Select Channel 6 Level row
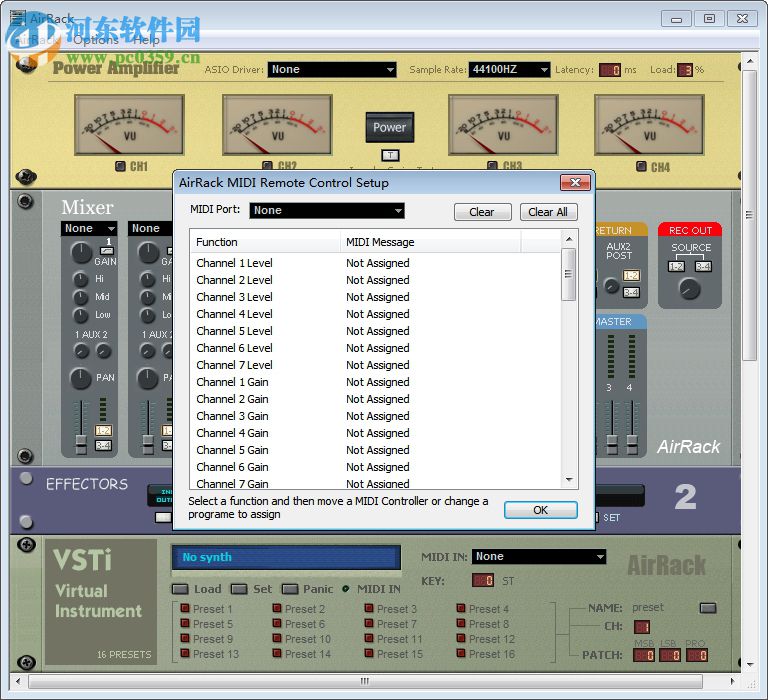 [x=375, y=348]
